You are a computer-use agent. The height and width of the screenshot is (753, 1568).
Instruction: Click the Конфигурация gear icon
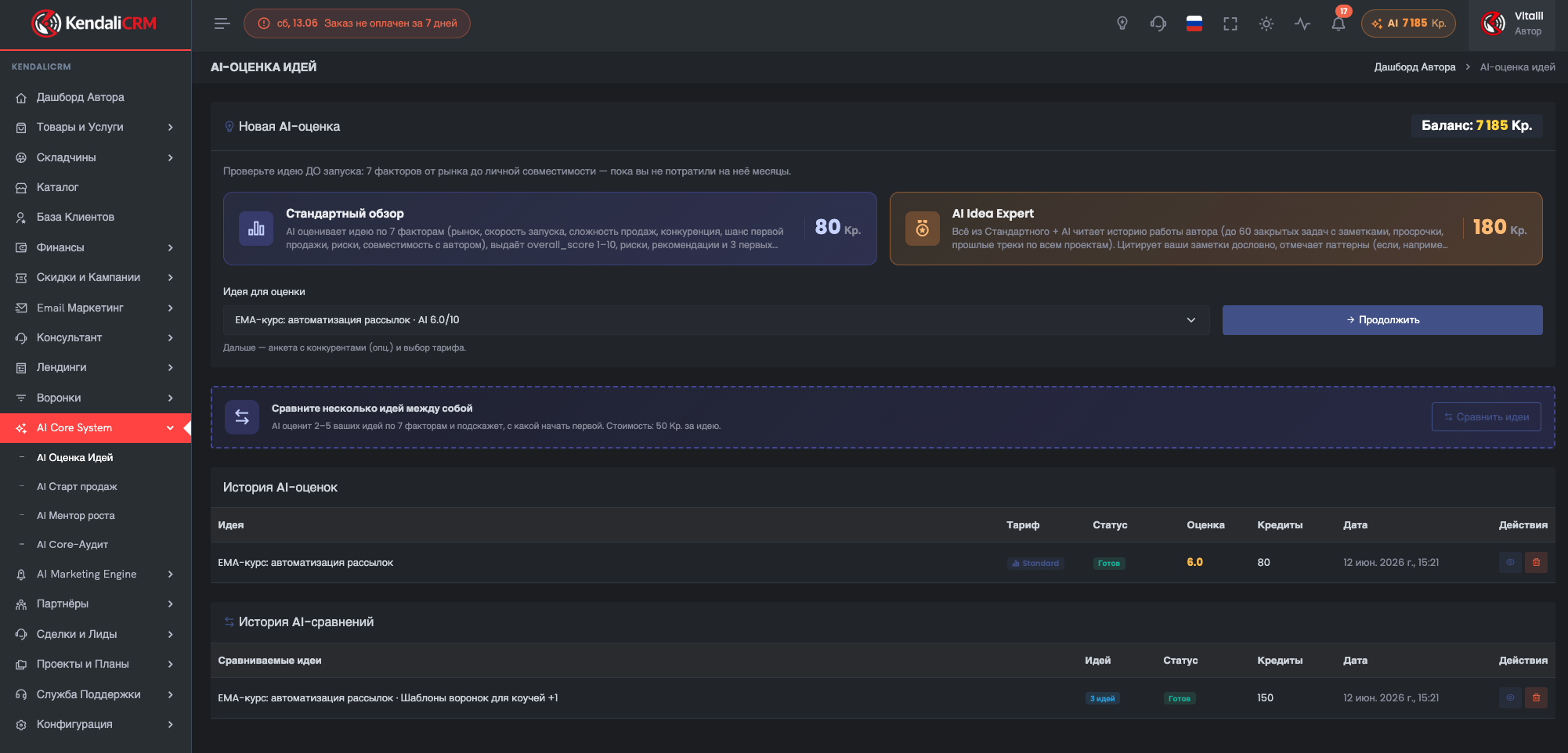[x=21, y=725]
